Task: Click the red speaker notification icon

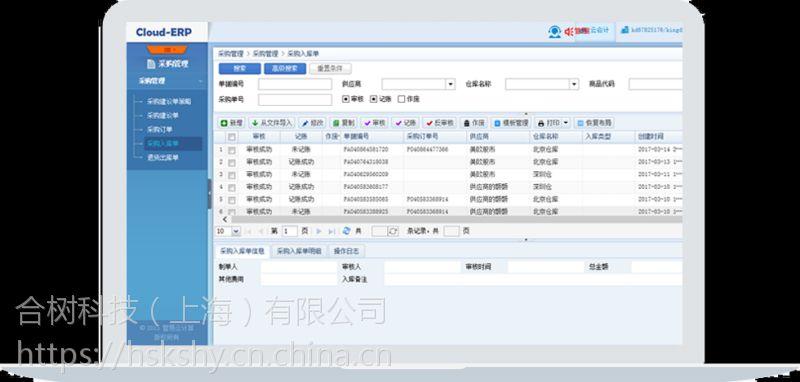Action: (569, 32)
